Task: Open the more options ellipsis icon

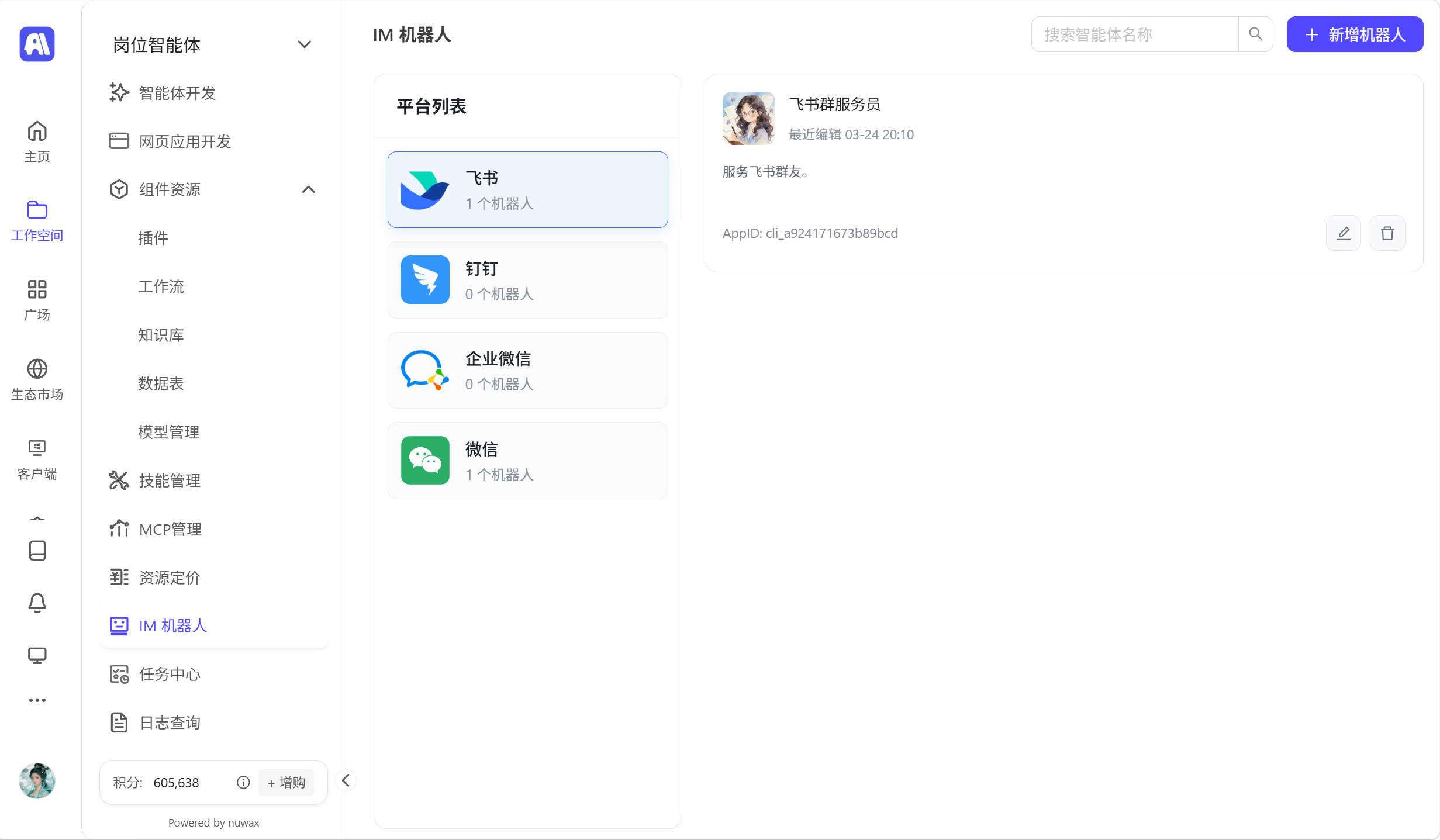Action: [37, 700]
